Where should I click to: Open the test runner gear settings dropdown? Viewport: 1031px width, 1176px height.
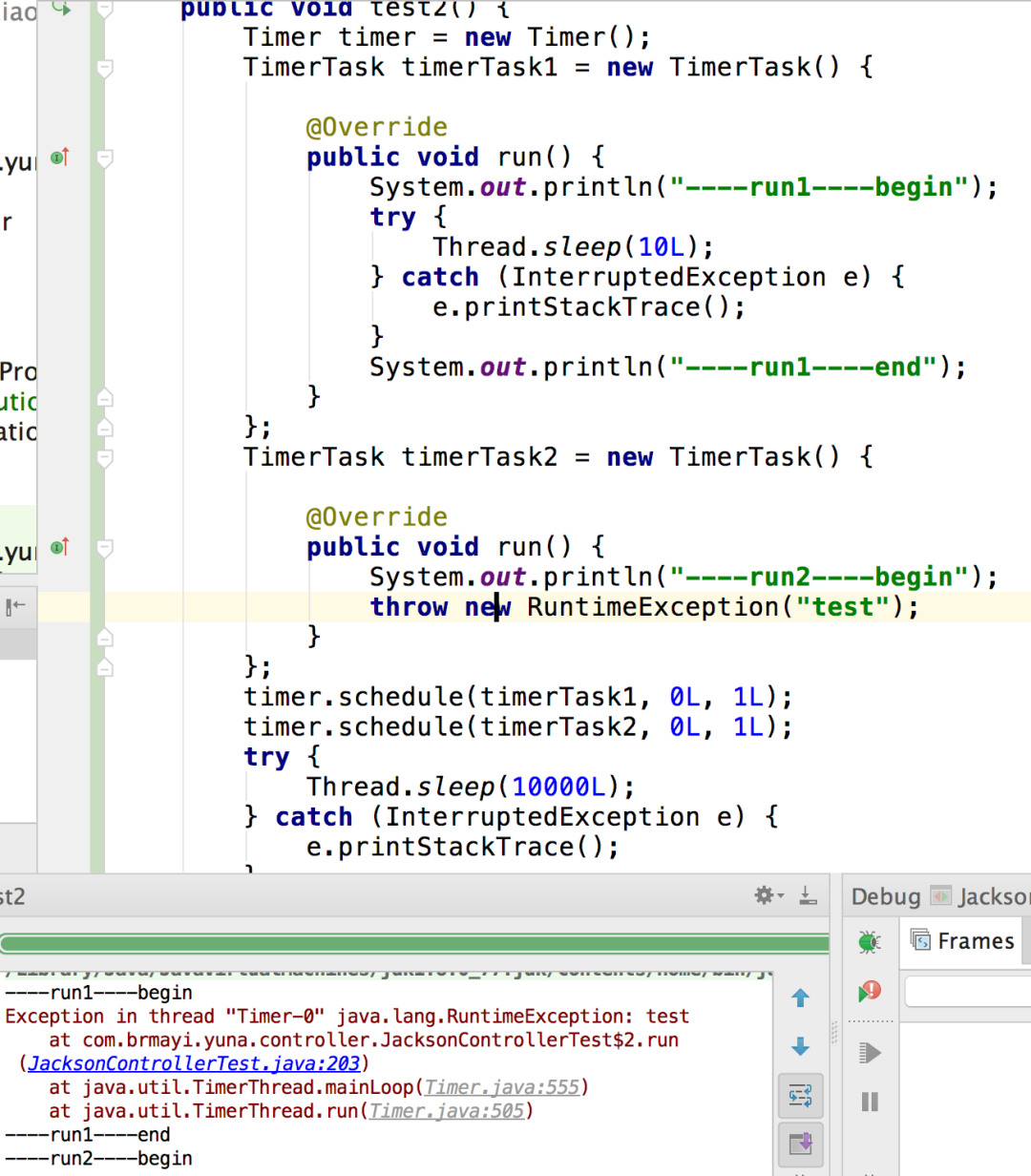click(x=769, y=895)
